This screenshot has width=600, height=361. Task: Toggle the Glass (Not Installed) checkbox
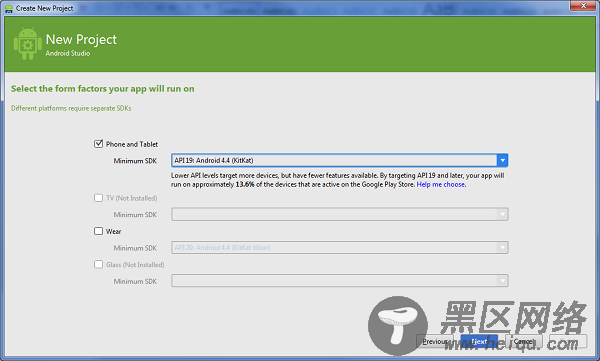click(98, 264)
